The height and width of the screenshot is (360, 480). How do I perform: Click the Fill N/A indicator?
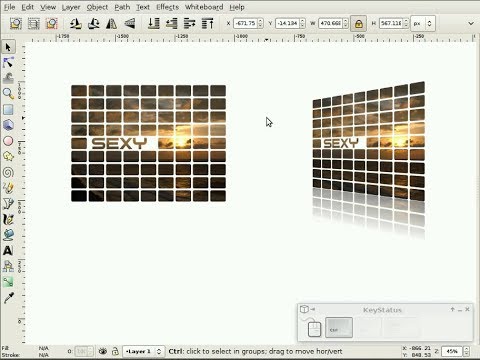[44, 348]
